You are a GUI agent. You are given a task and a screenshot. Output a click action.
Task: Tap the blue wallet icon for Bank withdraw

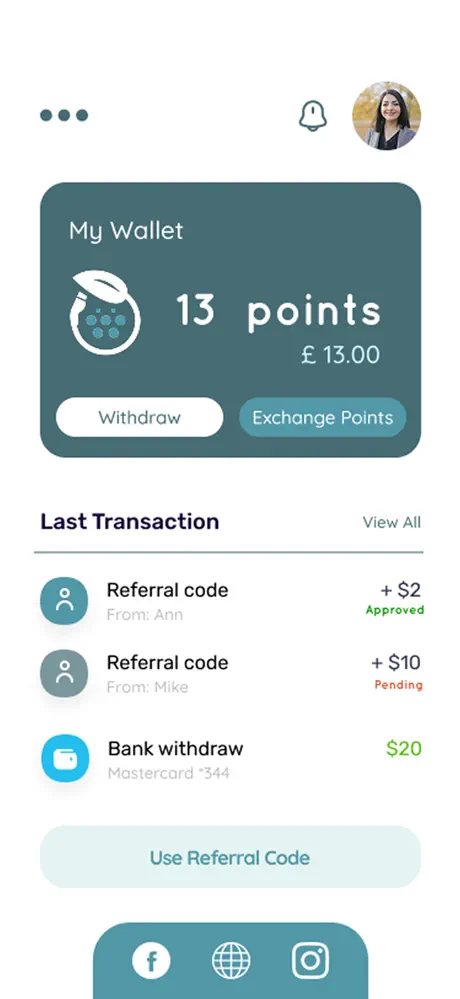click(64, 758)
